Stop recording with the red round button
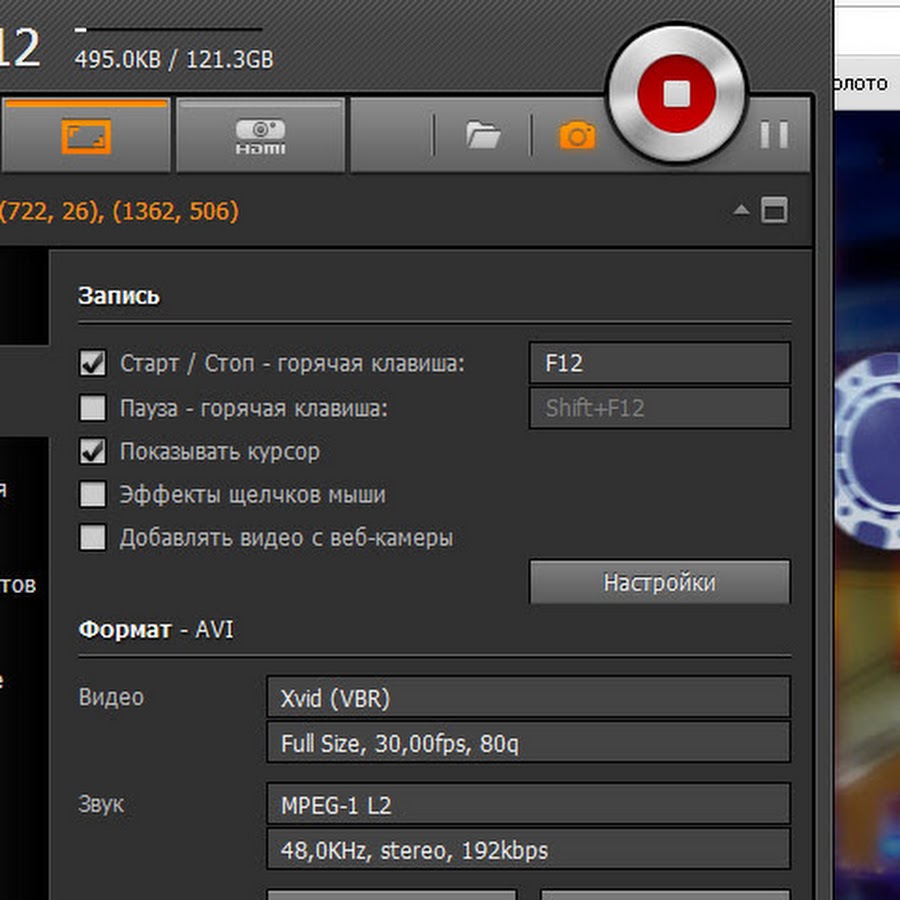 677,94
